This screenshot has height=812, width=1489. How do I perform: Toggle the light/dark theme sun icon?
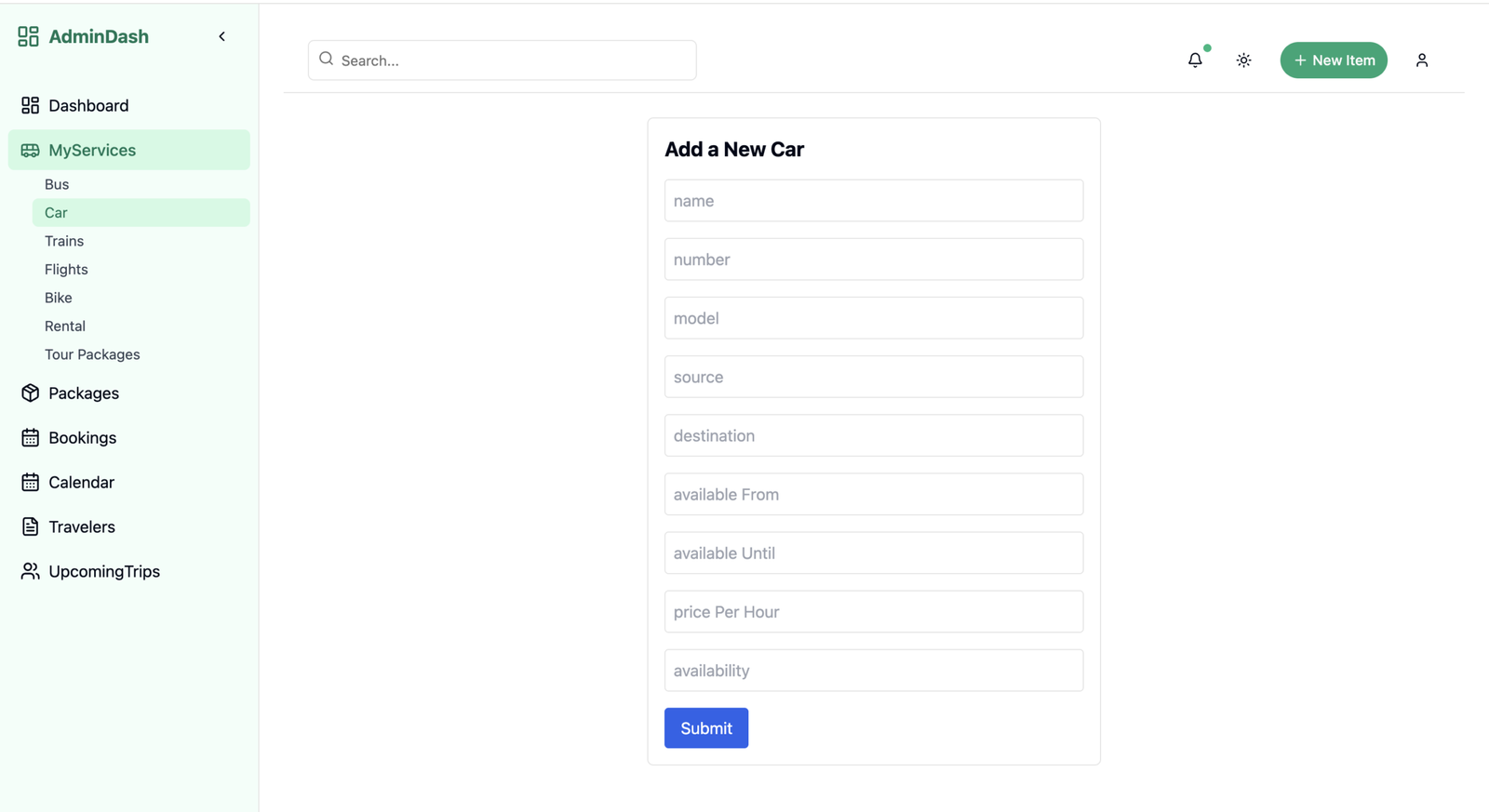1243,60
